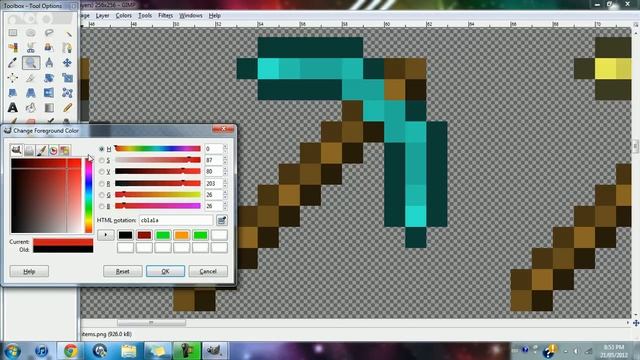Select the Crop tool
The height and width of the screenshot is (360, 640).
click(x=31, y=78)
